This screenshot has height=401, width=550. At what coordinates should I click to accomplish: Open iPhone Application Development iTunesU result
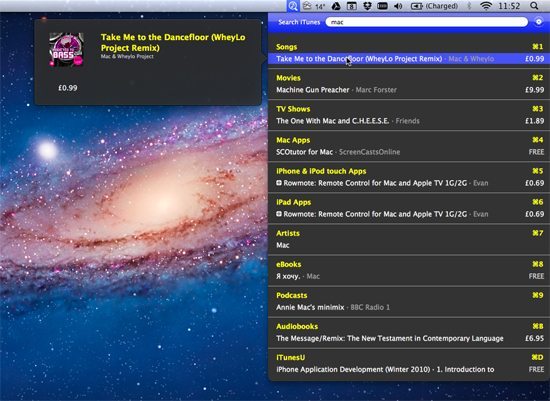coord(409,369)
